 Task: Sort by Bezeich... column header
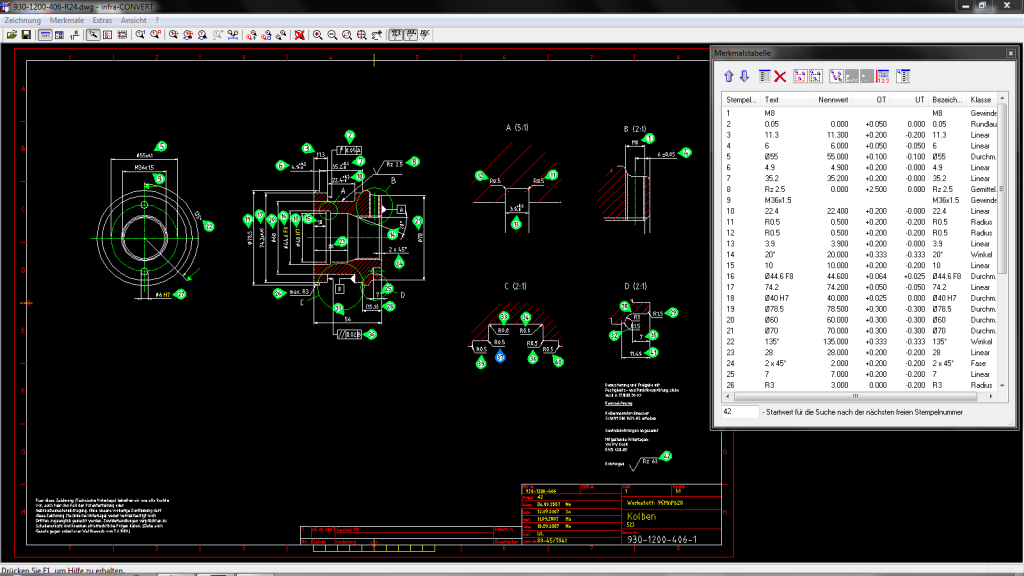pyautogui.click(x=948, y=100)
